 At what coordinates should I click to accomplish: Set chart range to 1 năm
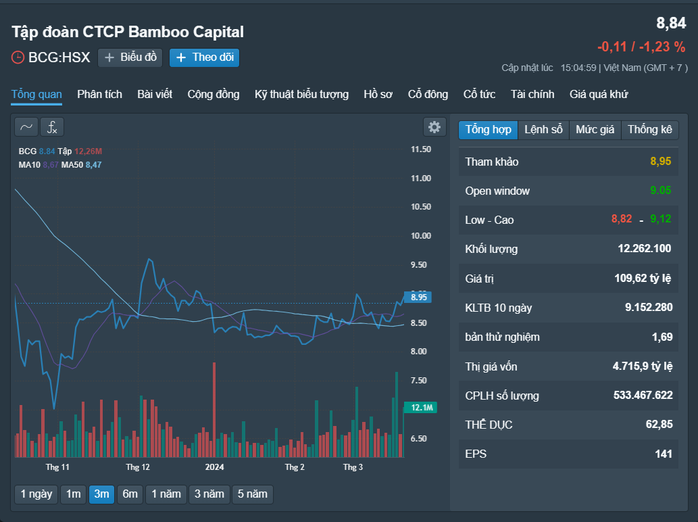pos(166,494)
